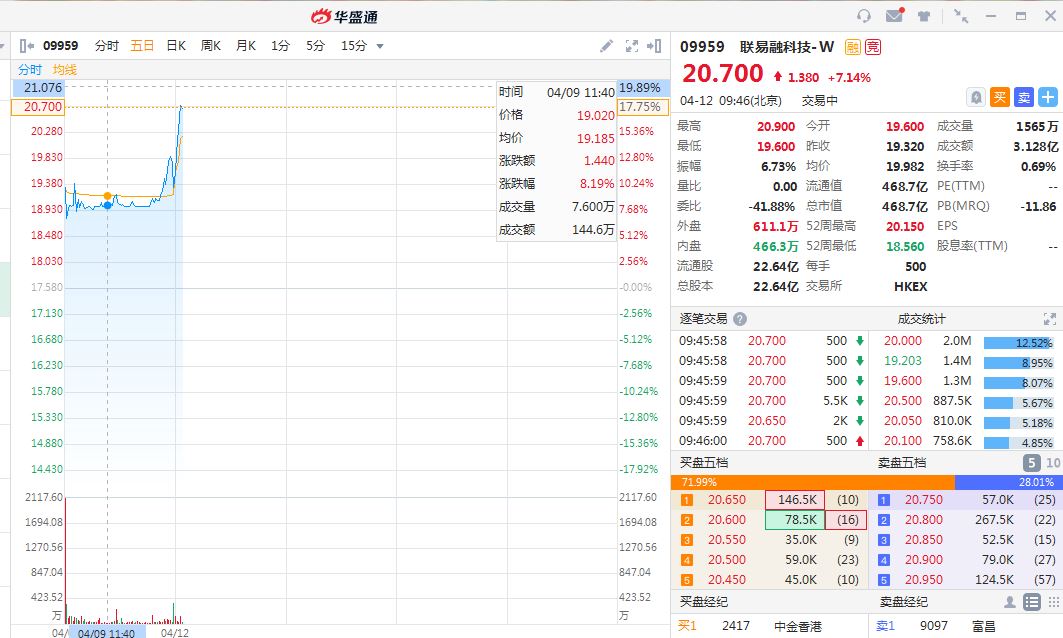
Task: Expand chart to fullscreen view
Action: [x=631, y=46]
